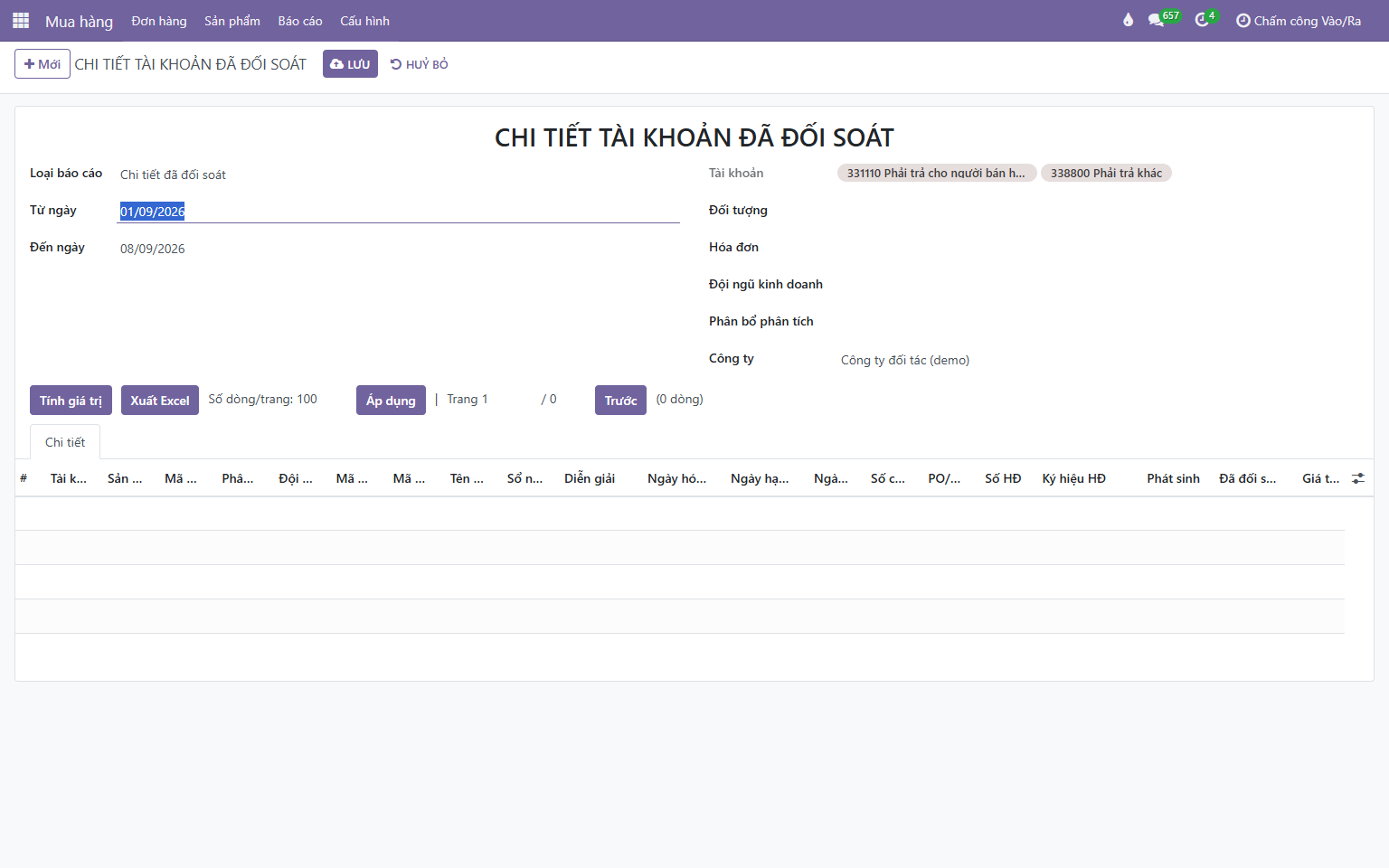Viewport: 1389px width, 868px height.
Task: Click the Đến ngày date field
Action: 399,249
